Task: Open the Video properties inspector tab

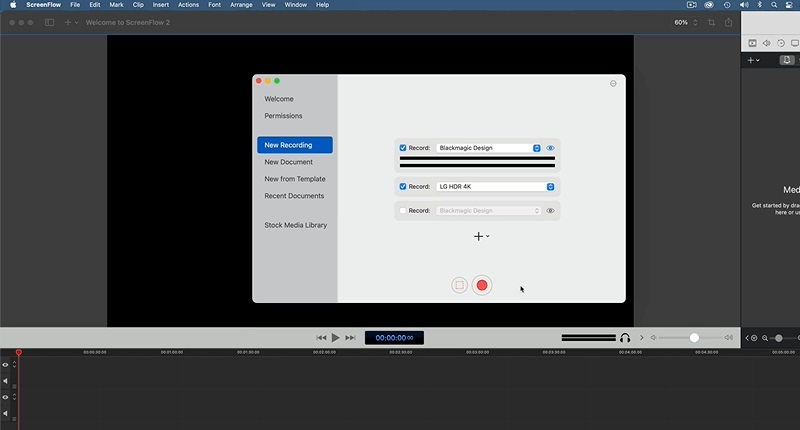Action: [x=752, y=43]
